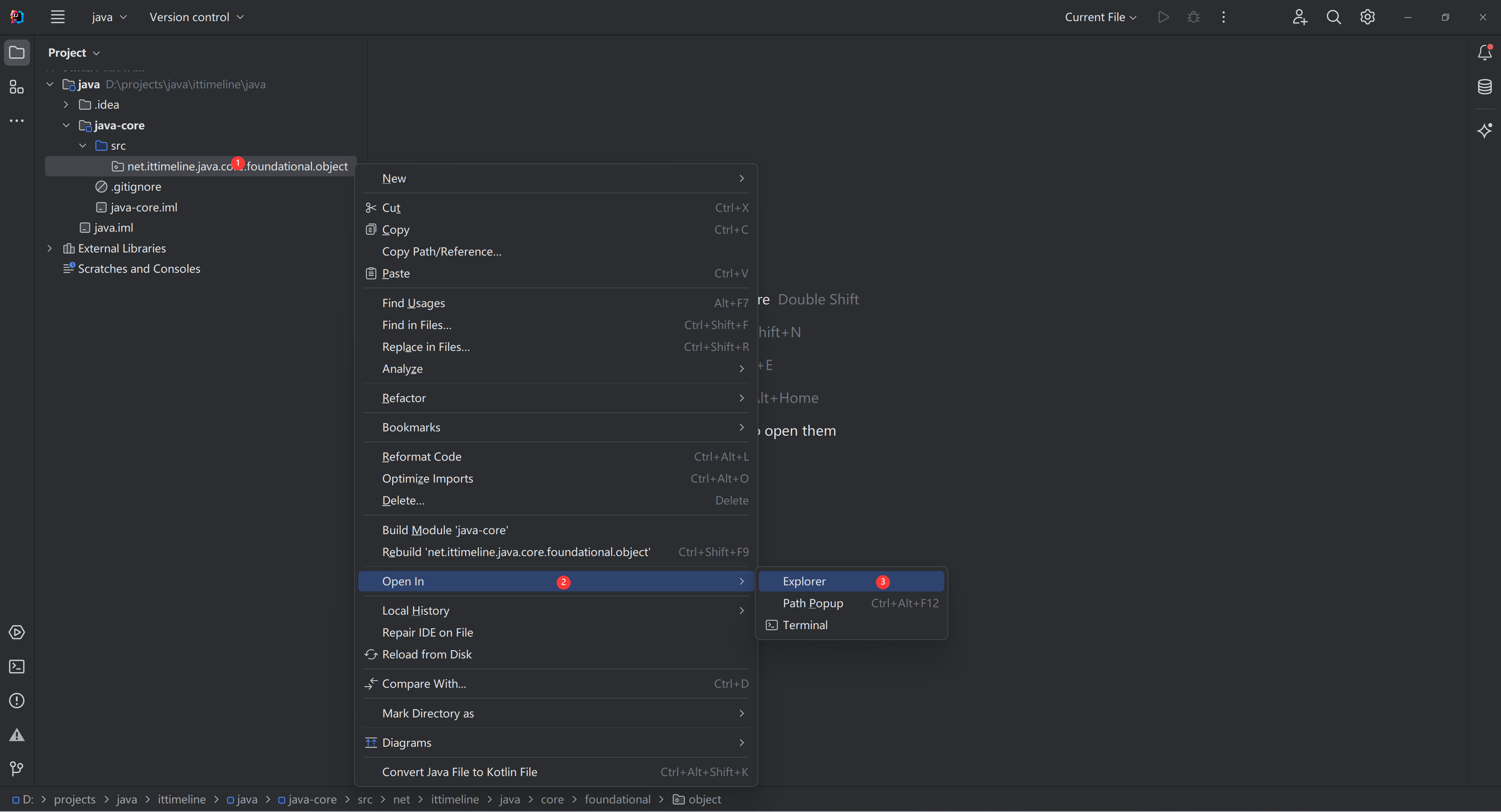Open the Problems tool window

tap(17, 700)
